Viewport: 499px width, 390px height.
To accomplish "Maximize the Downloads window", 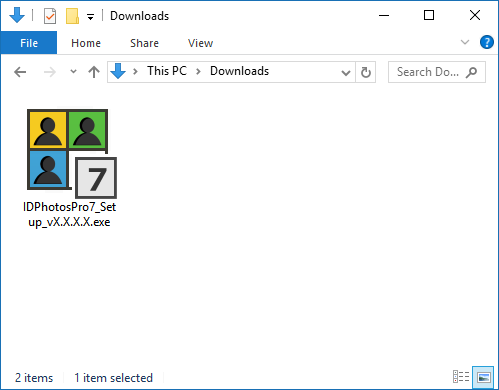I will (x=429, y=15).
